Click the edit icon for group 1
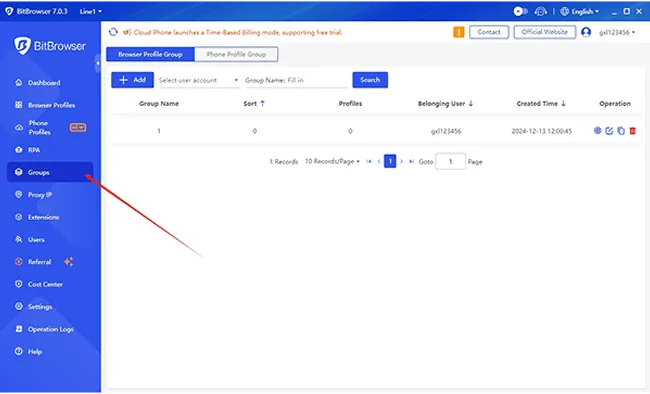 point(609,131)
